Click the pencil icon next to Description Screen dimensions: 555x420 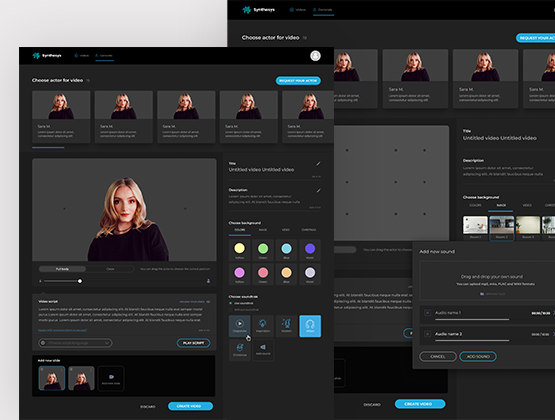(x=318, y=190)
